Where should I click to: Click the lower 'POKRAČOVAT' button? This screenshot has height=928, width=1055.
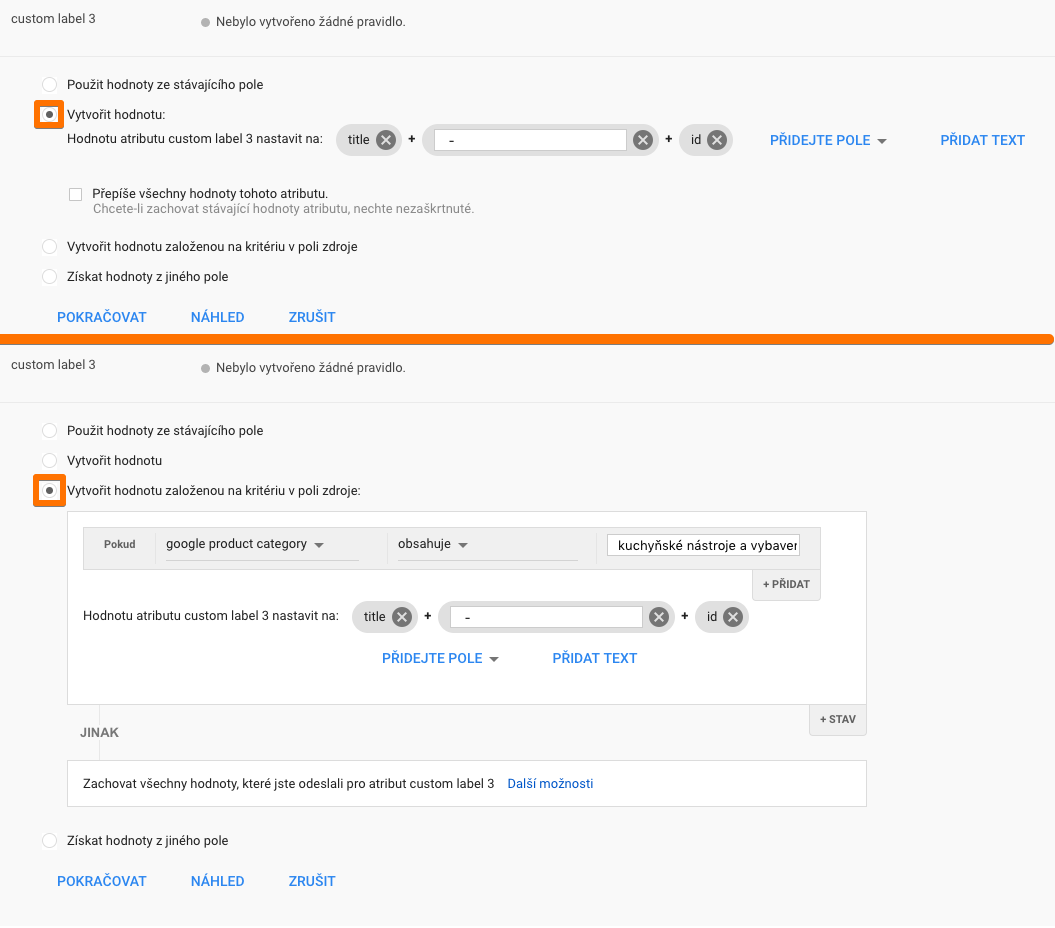(x=102, y=882)
